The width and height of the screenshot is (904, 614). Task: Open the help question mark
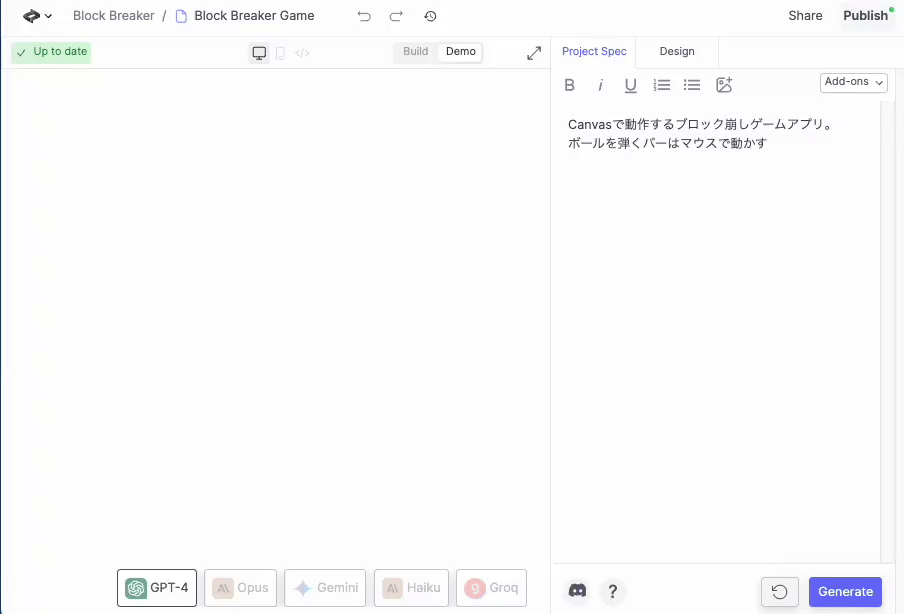[612, 591]
